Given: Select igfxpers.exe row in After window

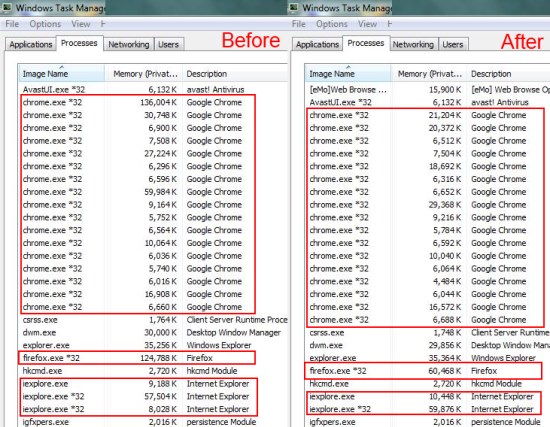Looking at the screenshot, I should click(x=427, y=421).
